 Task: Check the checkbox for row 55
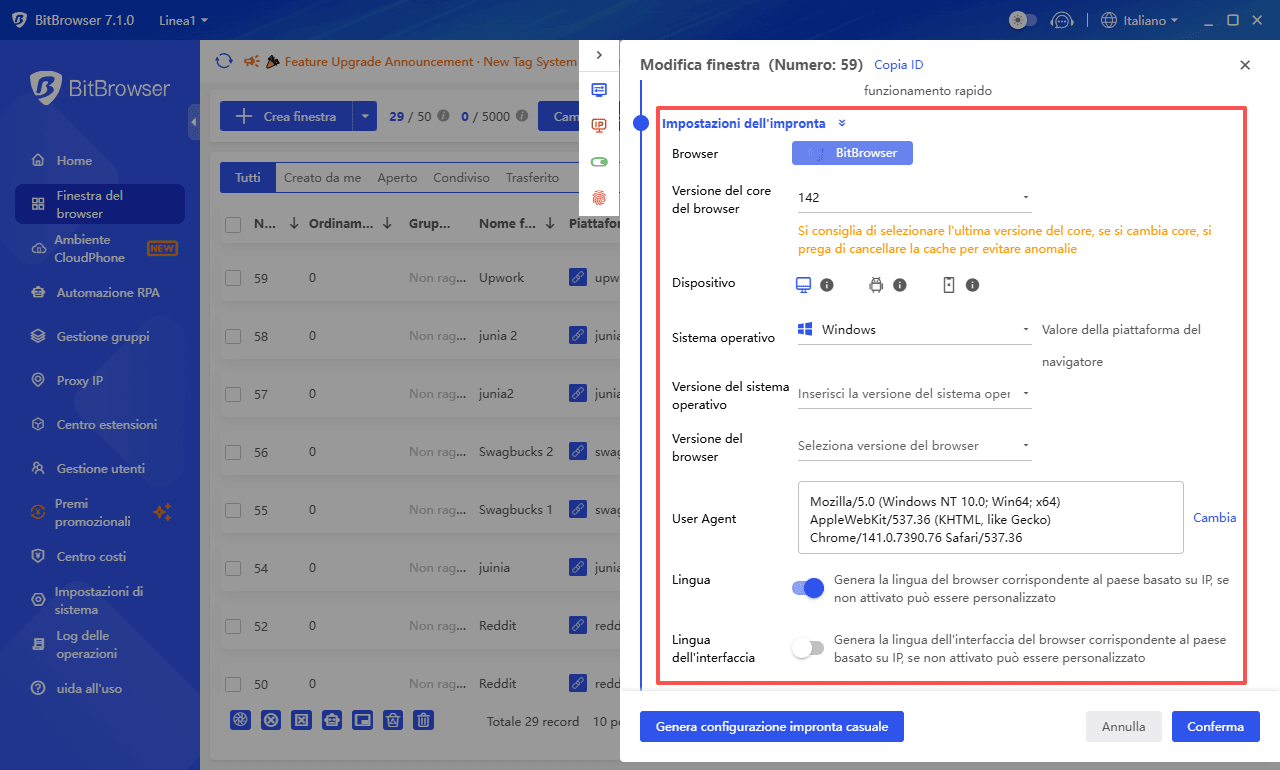pyautogui.click(x=233, y=510)
